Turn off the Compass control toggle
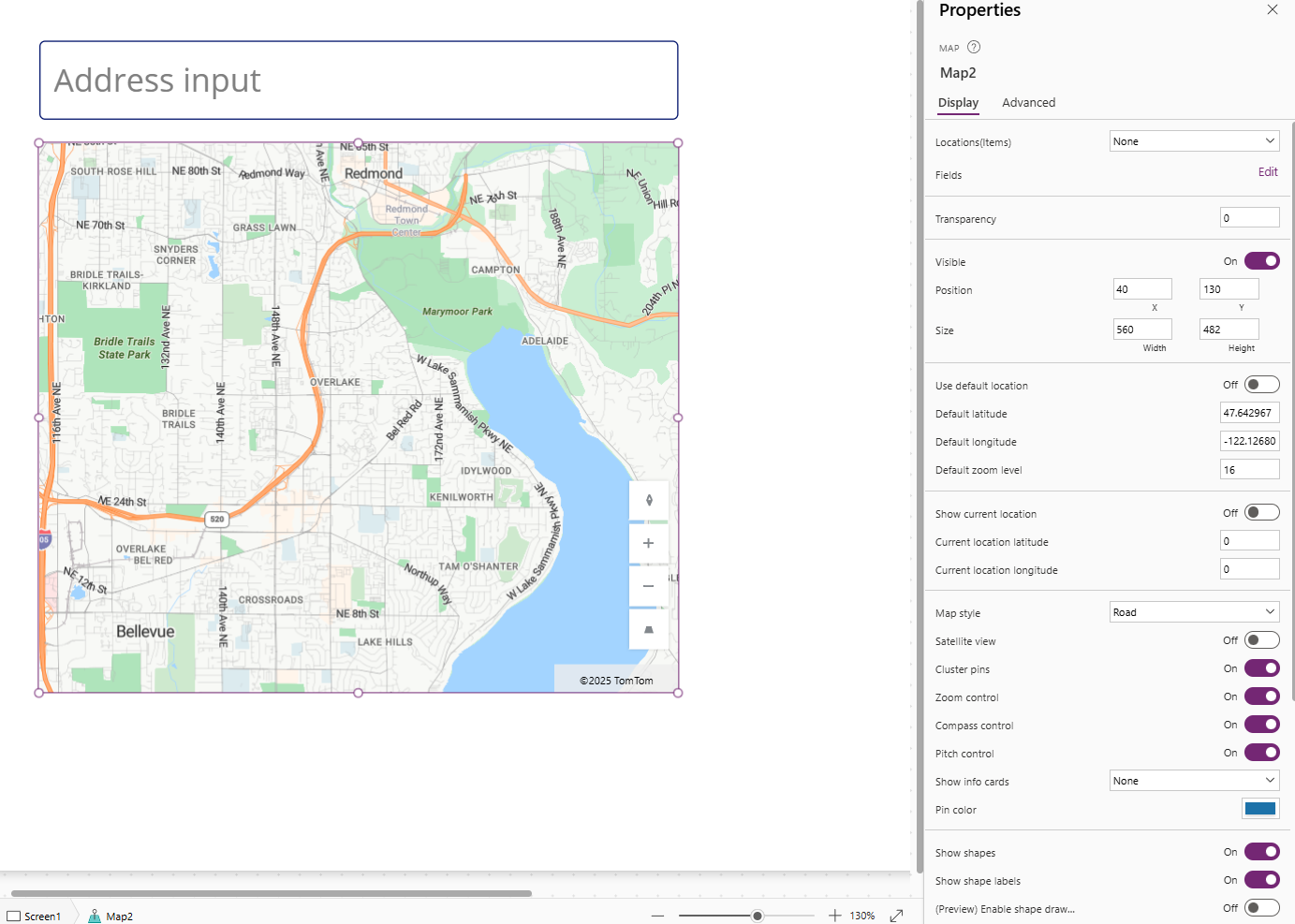This screenshot has height=924, width=1295. coord(1261,725)
